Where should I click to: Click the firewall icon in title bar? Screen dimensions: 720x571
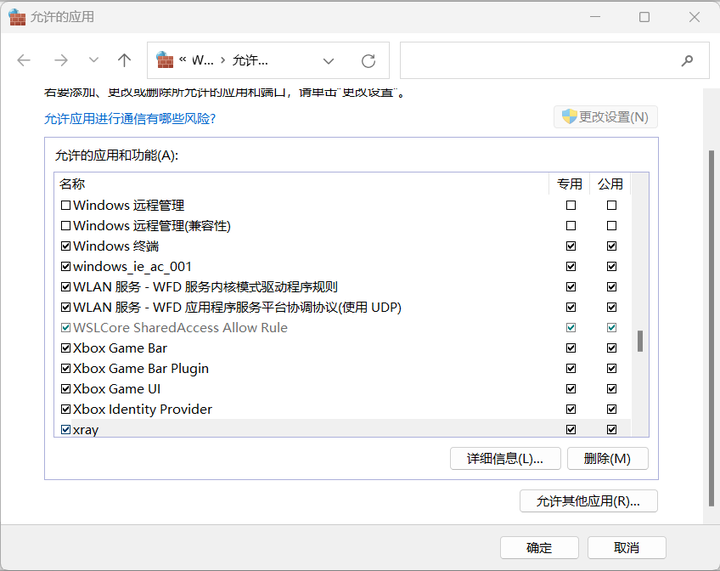point(17,17)
